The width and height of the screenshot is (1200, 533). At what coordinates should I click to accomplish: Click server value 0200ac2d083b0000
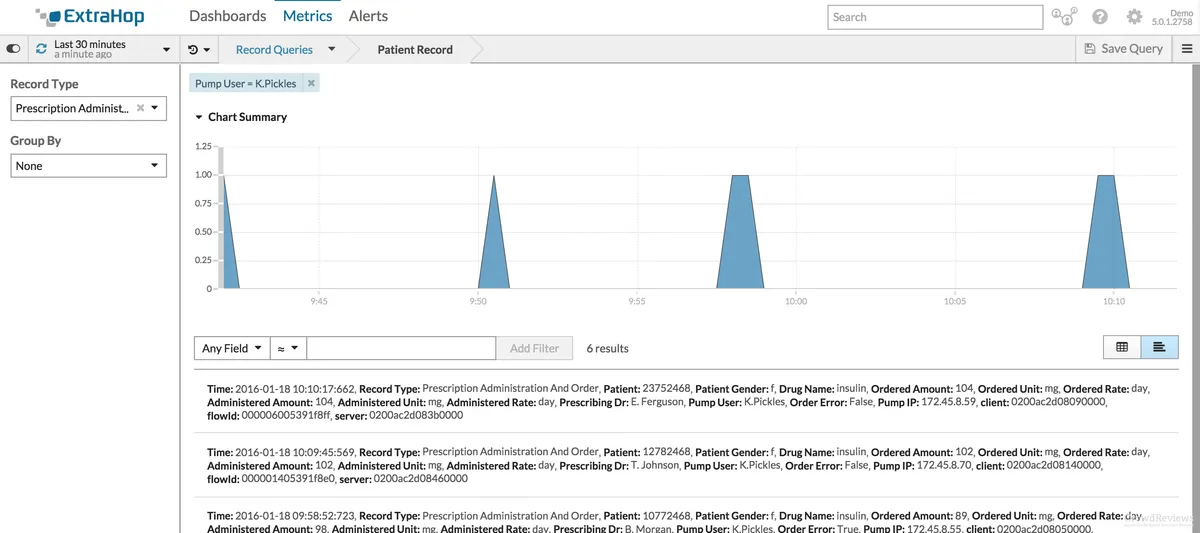pos(418,415)
